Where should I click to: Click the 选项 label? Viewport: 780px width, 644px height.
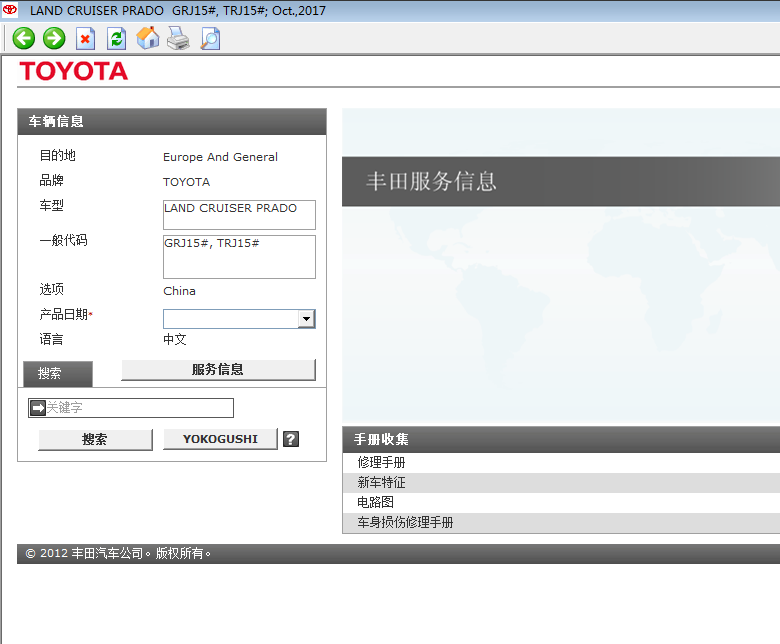(51, 289)
